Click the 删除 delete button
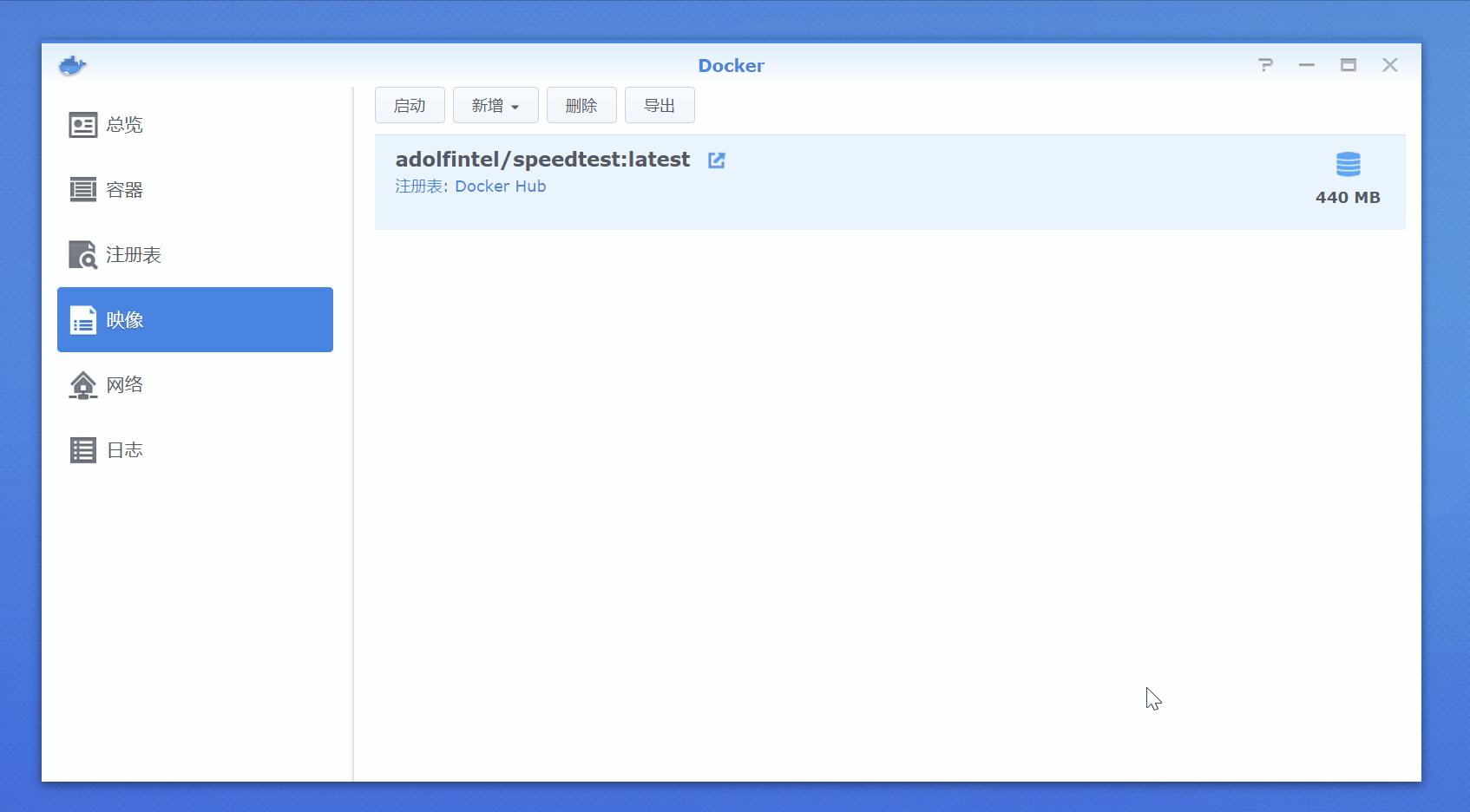 click(x=581, y=105)
